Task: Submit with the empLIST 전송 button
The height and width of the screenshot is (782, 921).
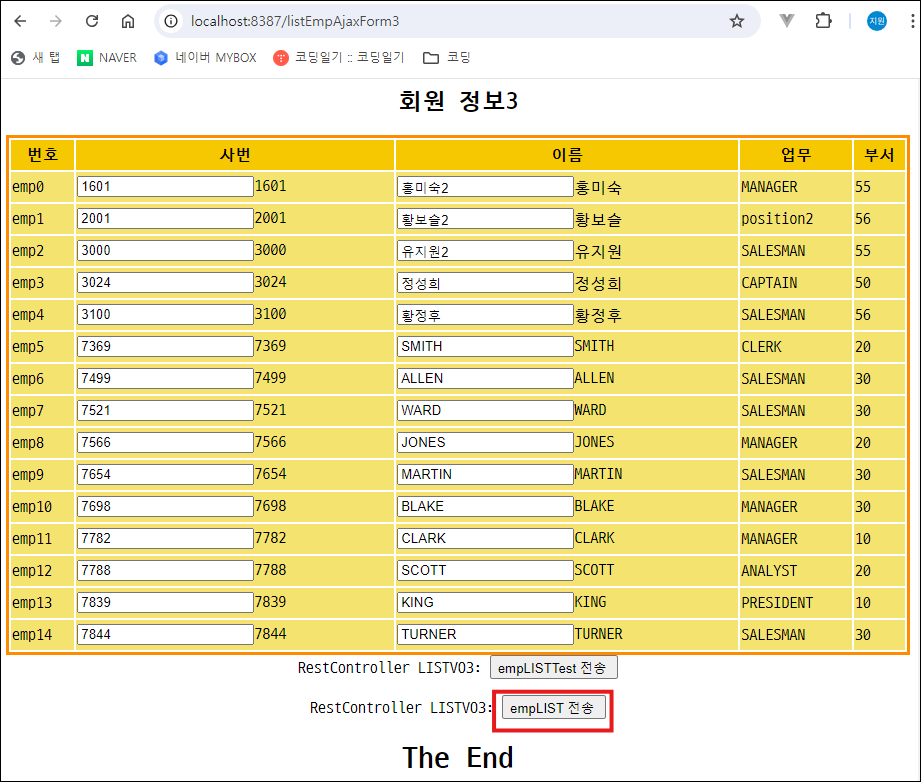Action: coord(553,708)
